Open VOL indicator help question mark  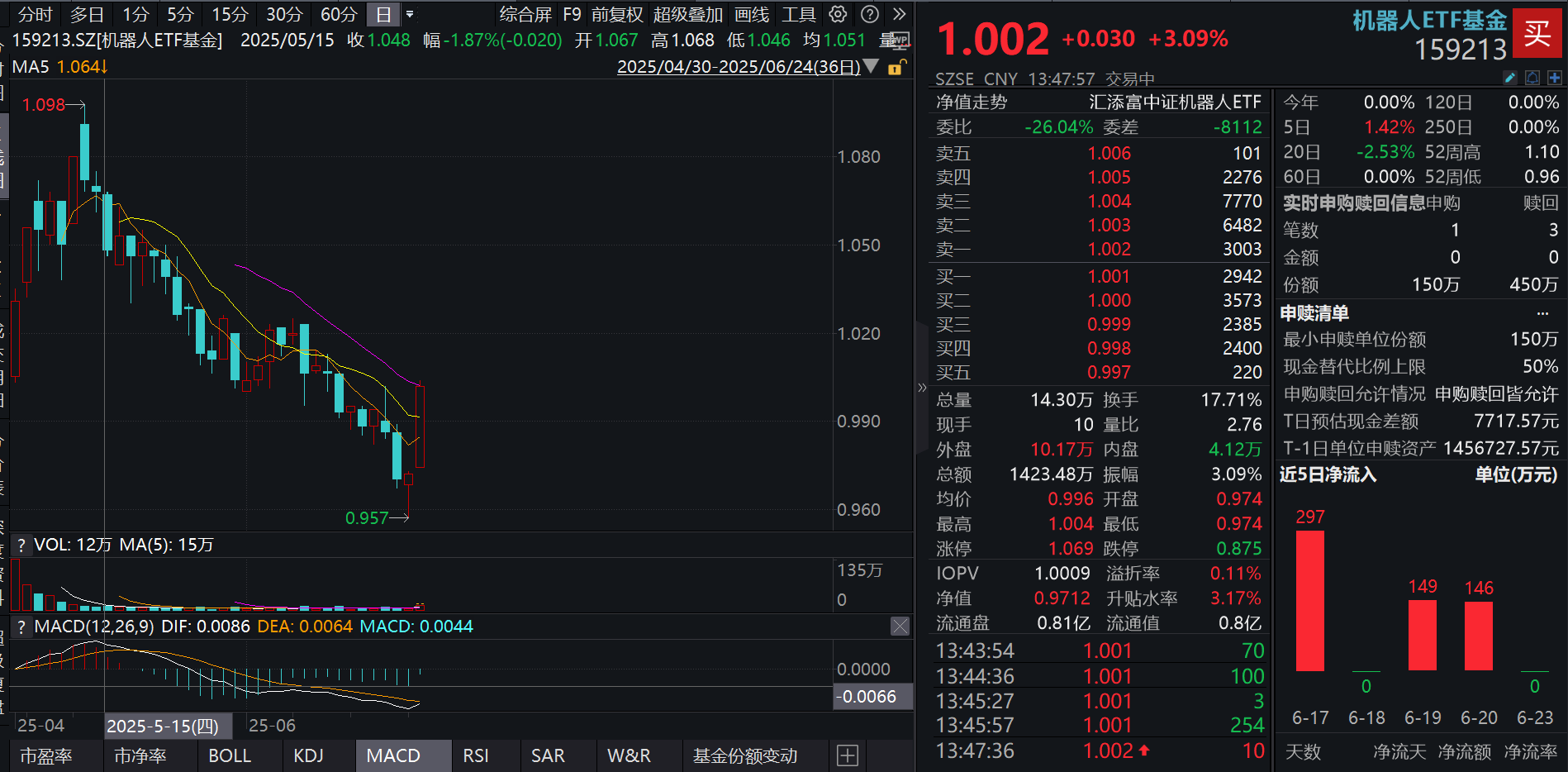[21, 545]
